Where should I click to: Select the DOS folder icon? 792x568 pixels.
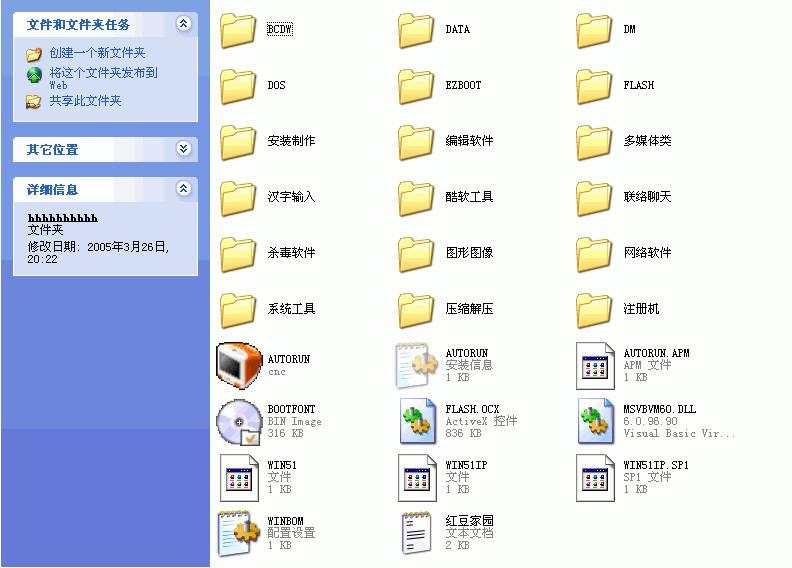coord(238,86)
